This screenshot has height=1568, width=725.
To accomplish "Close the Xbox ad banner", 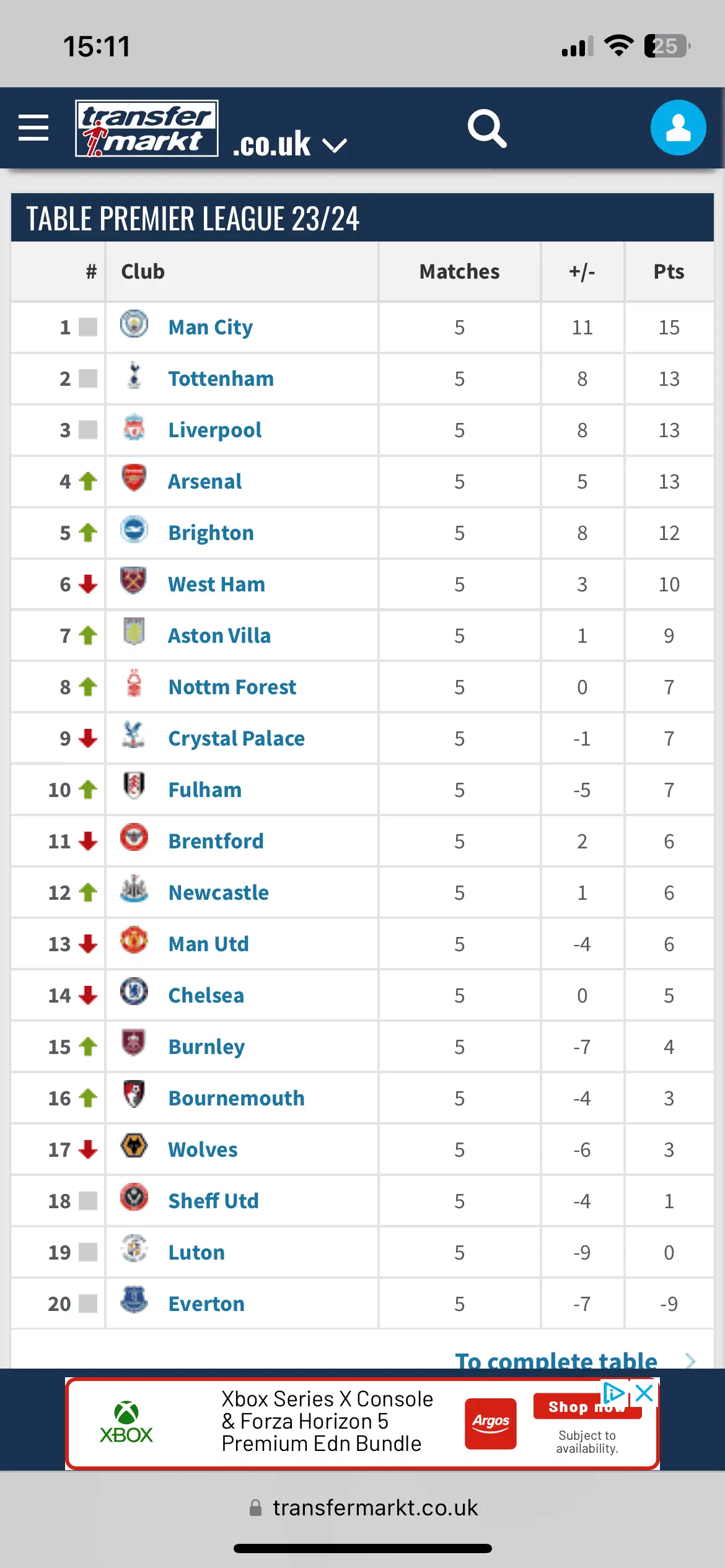I will click(644, 1393).
